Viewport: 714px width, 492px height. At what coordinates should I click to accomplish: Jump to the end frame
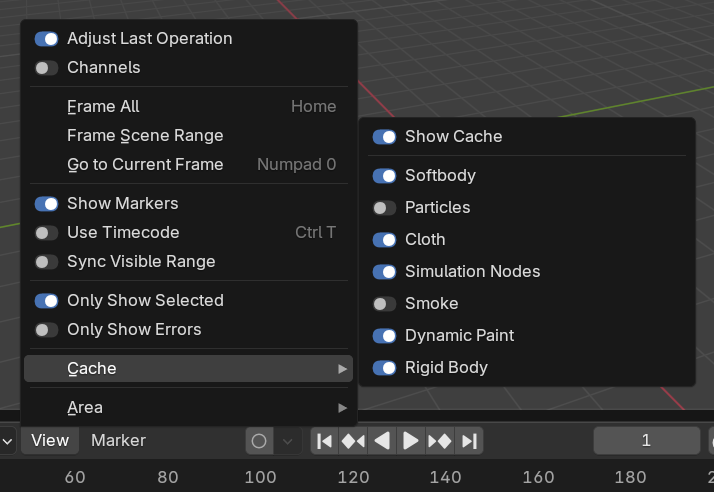[x=469, y=441]
